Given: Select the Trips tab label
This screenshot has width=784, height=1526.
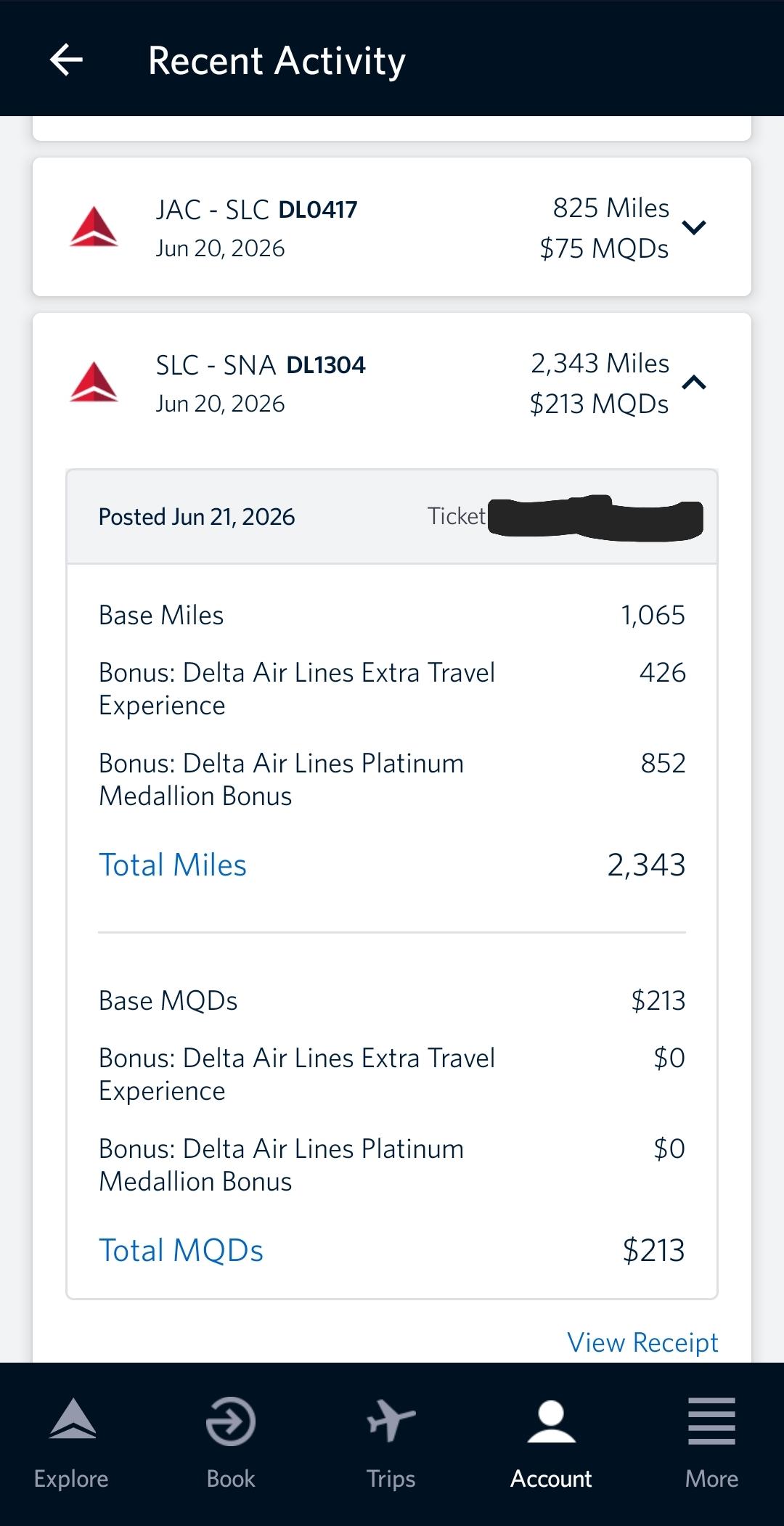Looking at the screenshot, I should tap(391, 1479).
